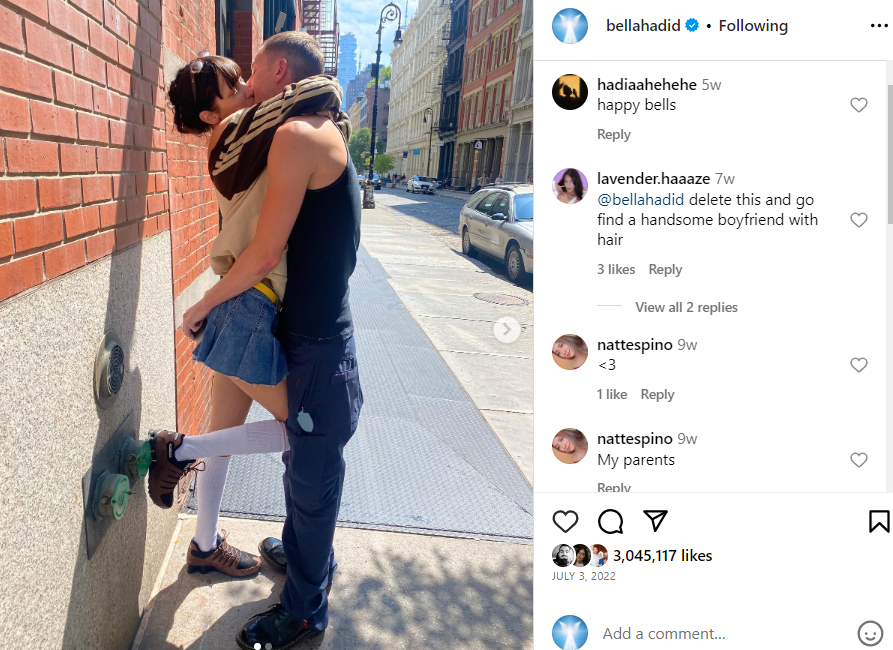This screenshot has width=893, height=650.
Task: Open bellahadid username link in header
Action: point(643,26)
